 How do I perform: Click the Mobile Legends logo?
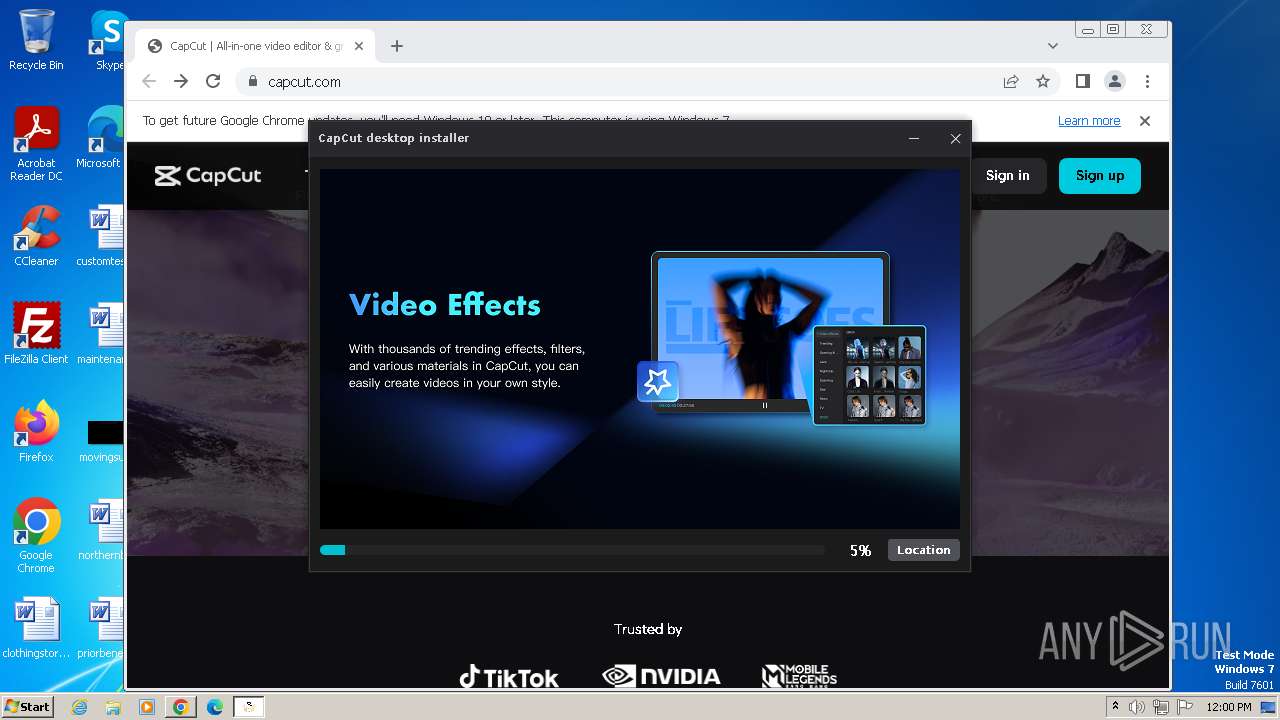click(x=799, y=676)
